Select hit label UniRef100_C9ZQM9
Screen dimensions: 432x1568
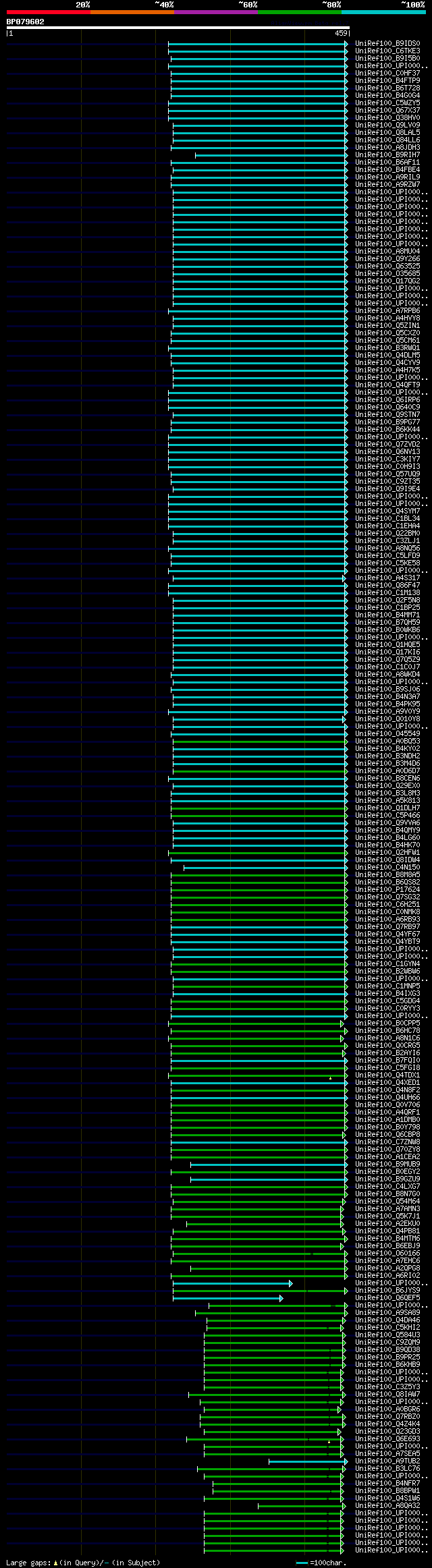pyautogui.click(x=387, y=1343)
